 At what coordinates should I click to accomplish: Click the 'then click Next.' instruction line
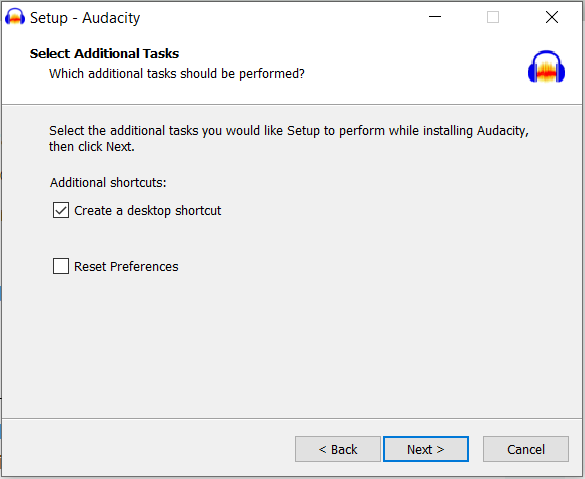pyautogui.click(x=92, y=147)
